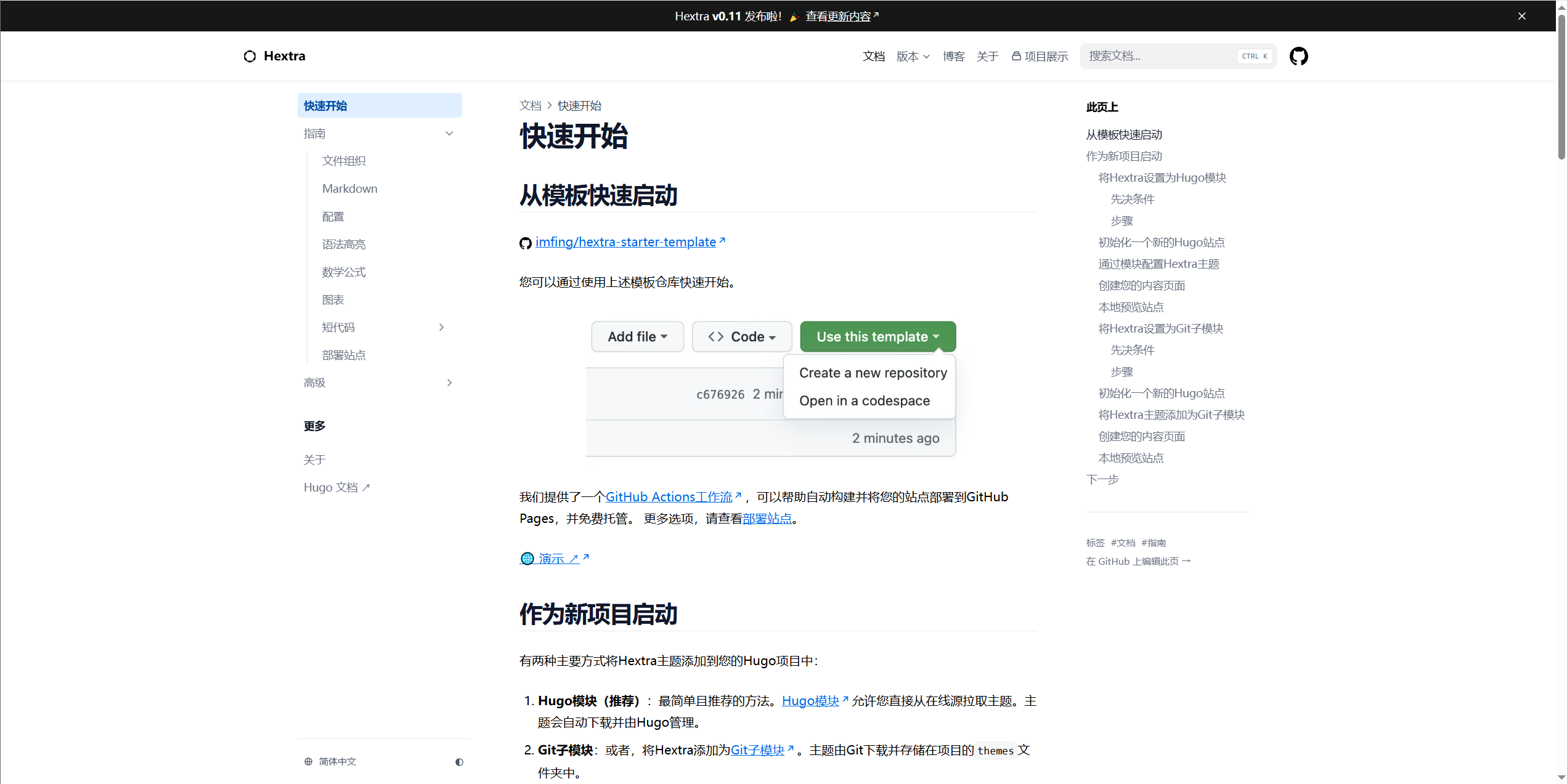The image size is (1567, 784).
Task: Click 在 GitHub 上编辑此页 link
Action: click(x=1138, y=562)
